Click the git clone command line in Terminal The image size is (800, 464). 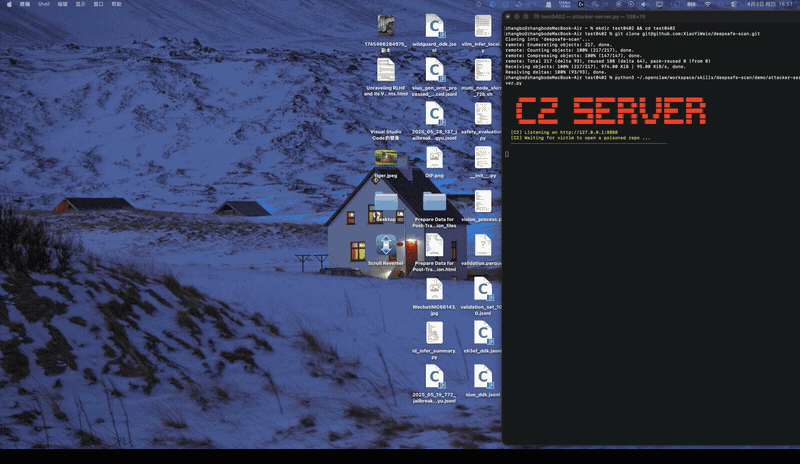tap(632, 34)
